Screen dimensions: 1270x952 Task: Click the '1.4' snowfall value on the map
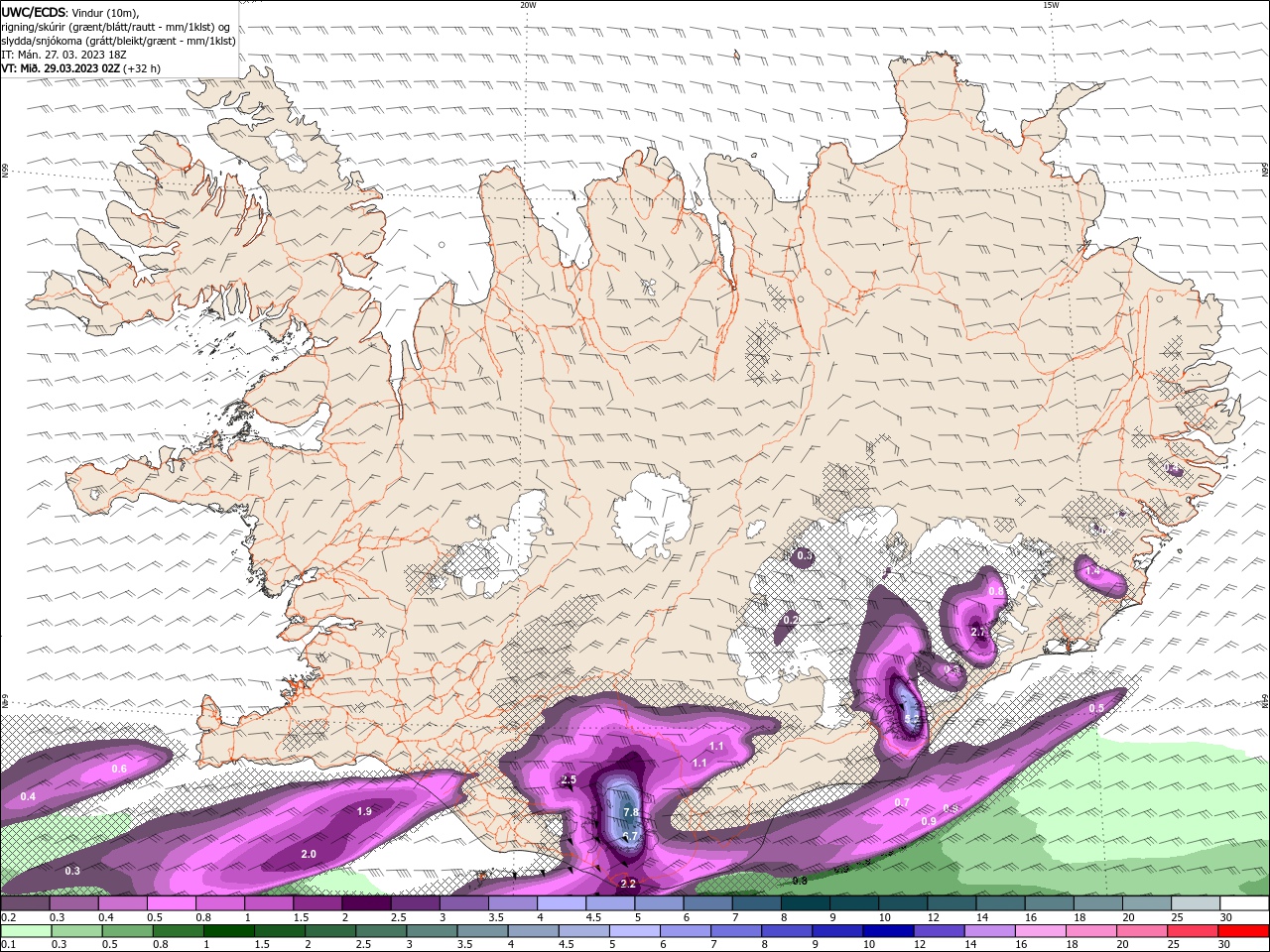(x=1092, y=571)
